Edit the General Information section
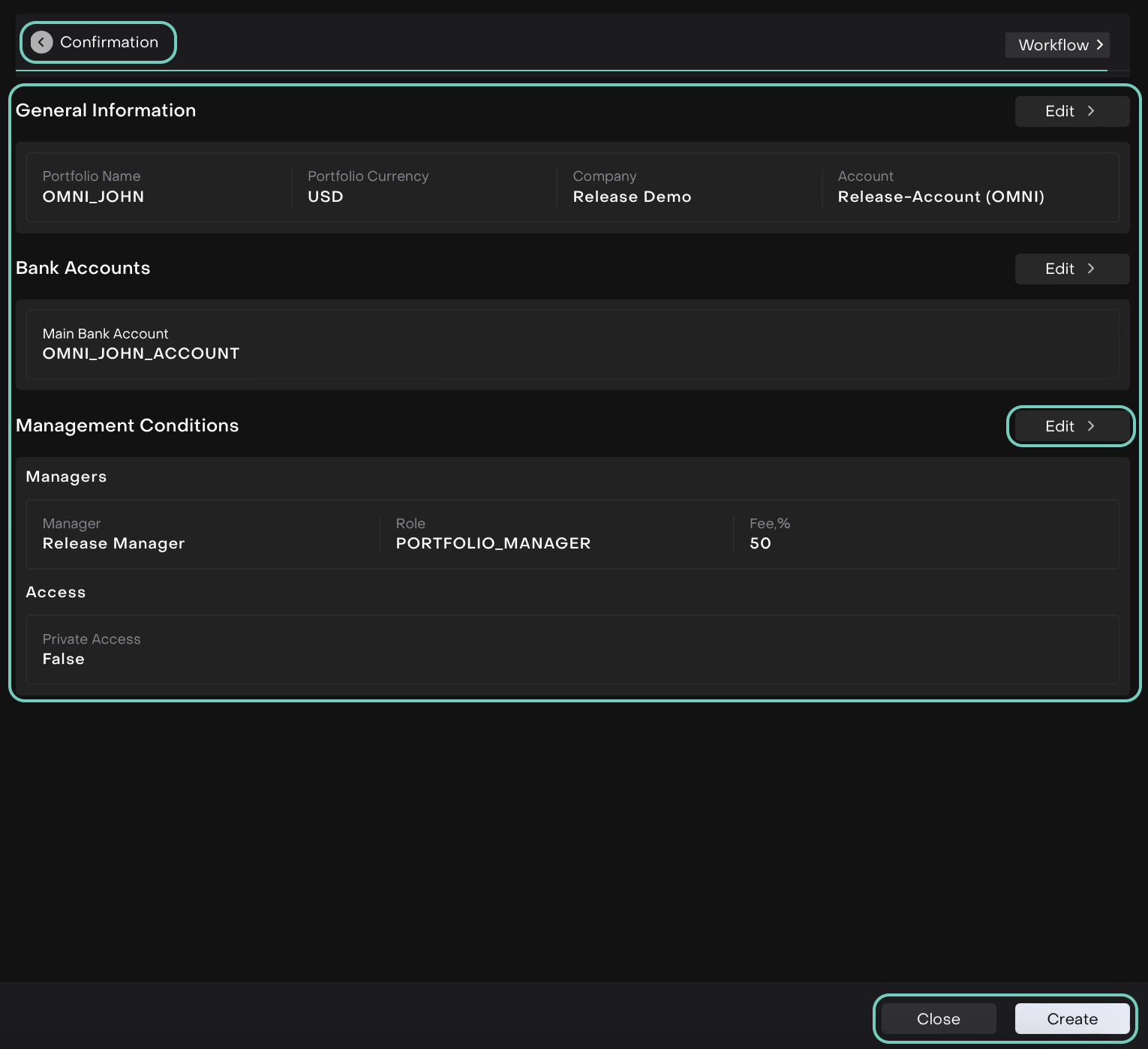This screenshot has height=1049, width=1148. [x=1071, y=111]
